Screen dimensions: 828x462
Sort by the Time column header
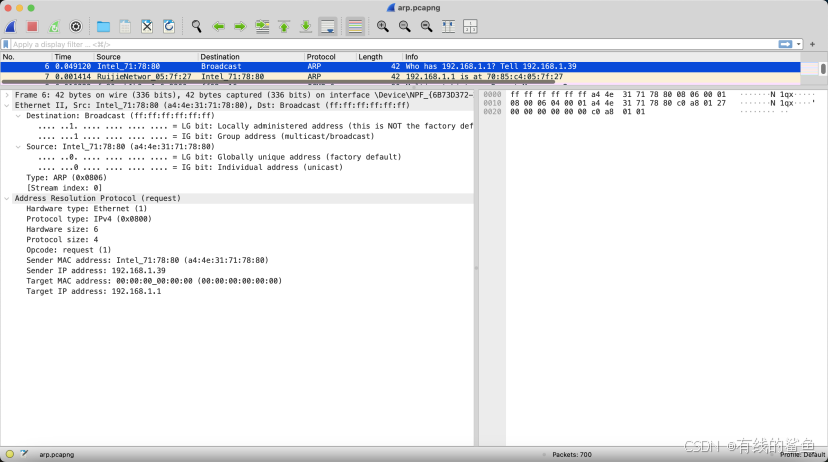click(73, 56)
